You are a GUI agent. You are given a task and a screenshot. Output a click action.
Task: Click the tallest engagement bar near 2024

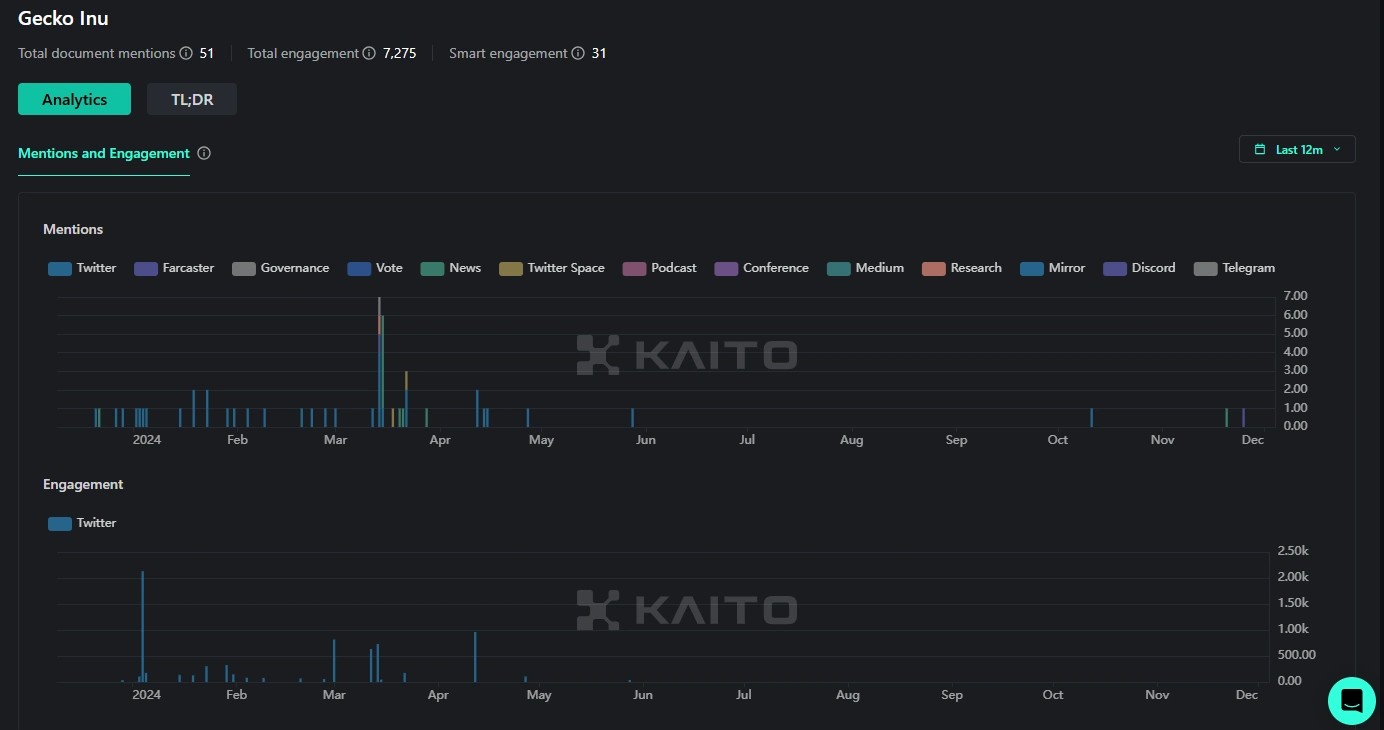pyautogui.click(x=142, y=625)
